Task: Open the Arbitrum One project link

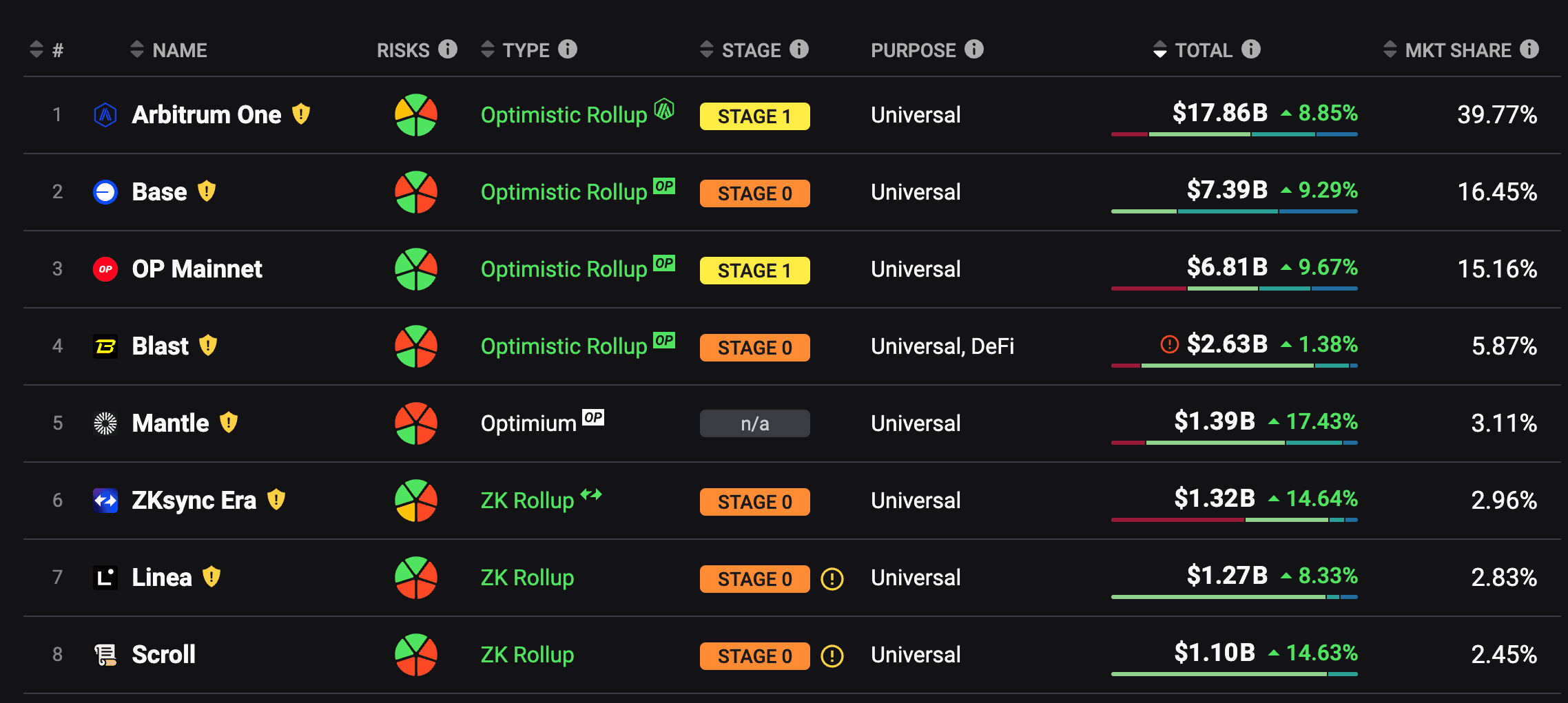Action: 207,114
